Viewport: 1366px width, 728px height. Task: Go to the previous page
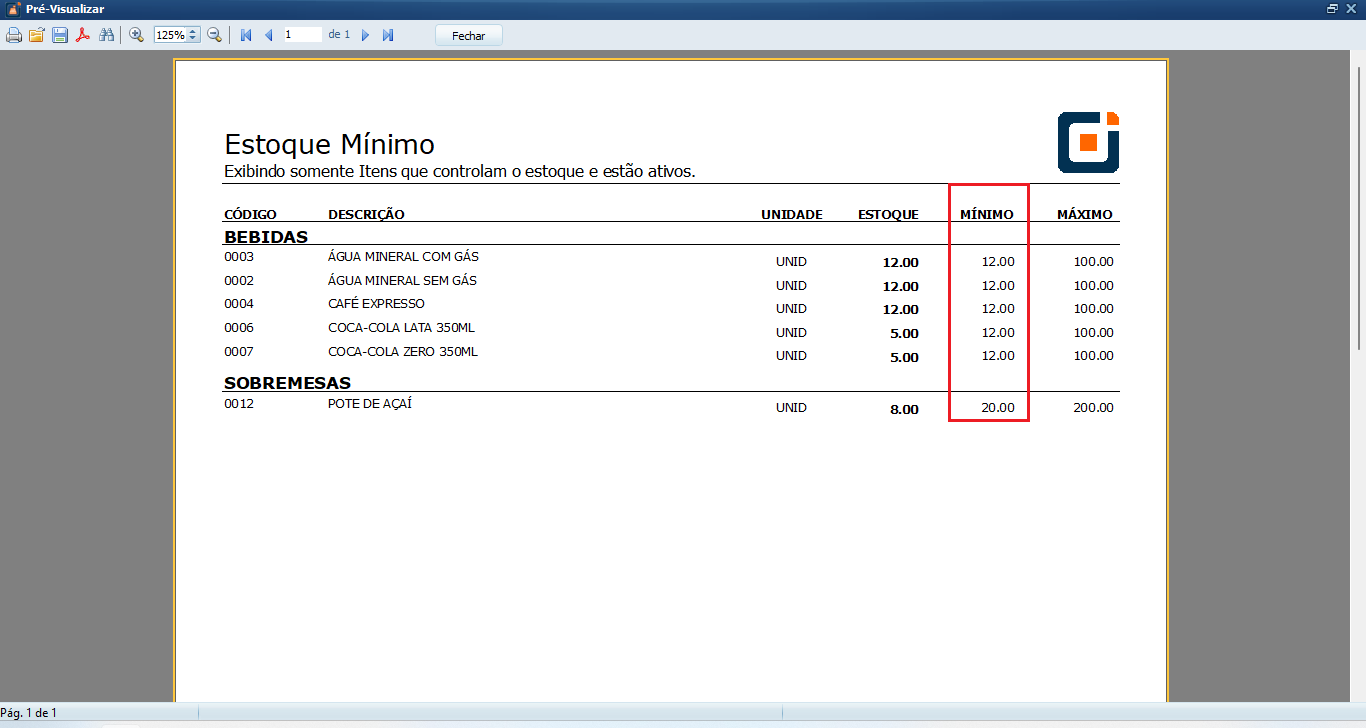(268, 35)
